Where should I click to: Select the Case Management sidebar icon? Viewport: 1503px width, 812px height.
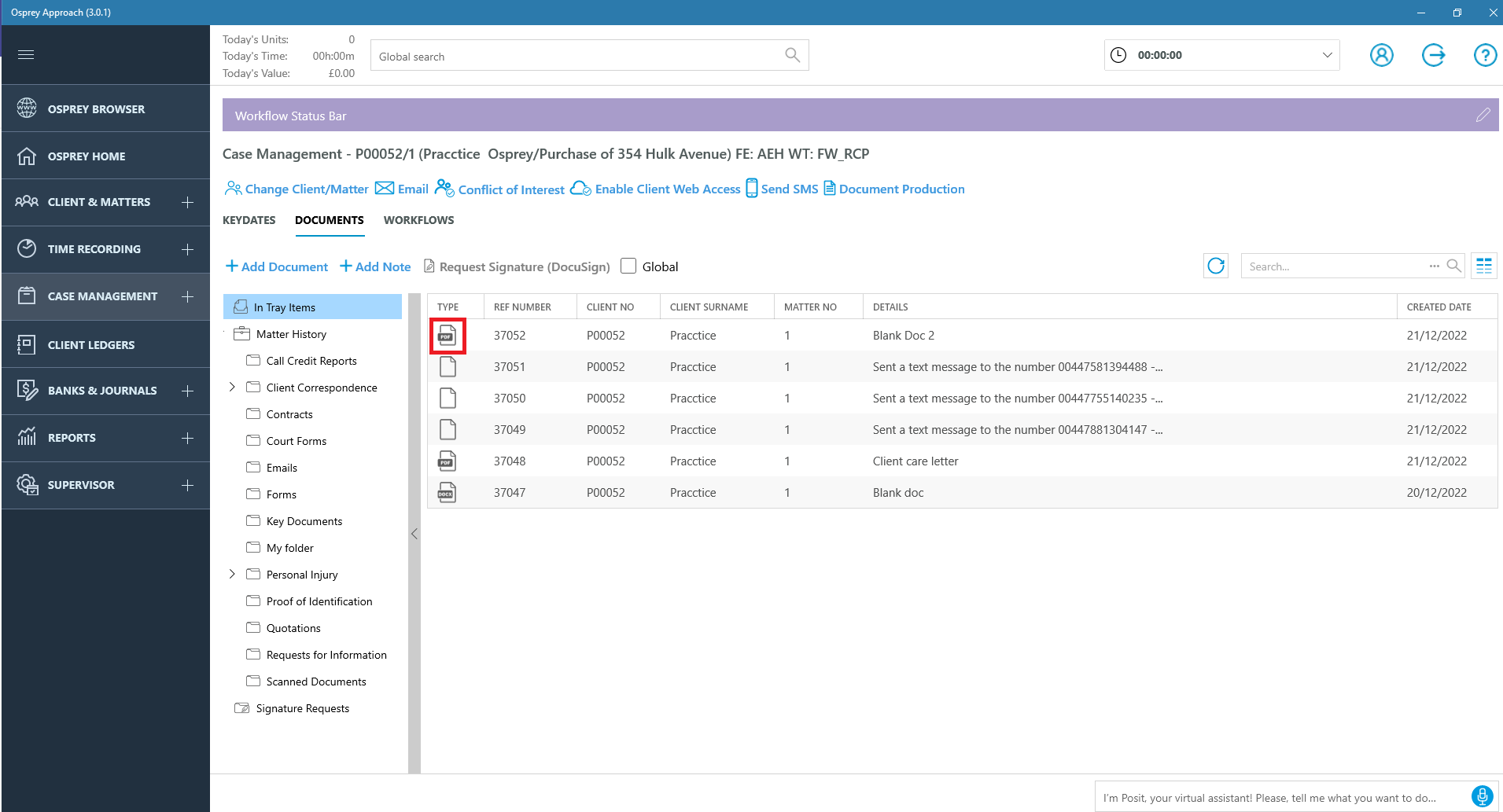coord(28,296)
